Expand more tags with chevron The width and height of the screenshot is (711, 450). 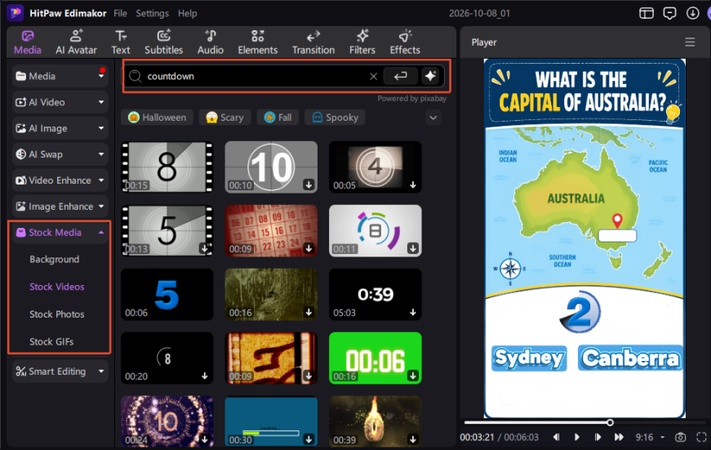(x=433, y=118)
